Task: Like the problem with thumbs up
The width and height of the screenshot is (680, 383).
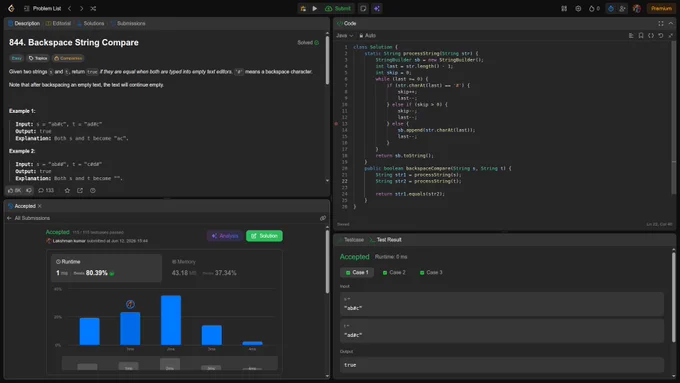Action: point(14,190)
